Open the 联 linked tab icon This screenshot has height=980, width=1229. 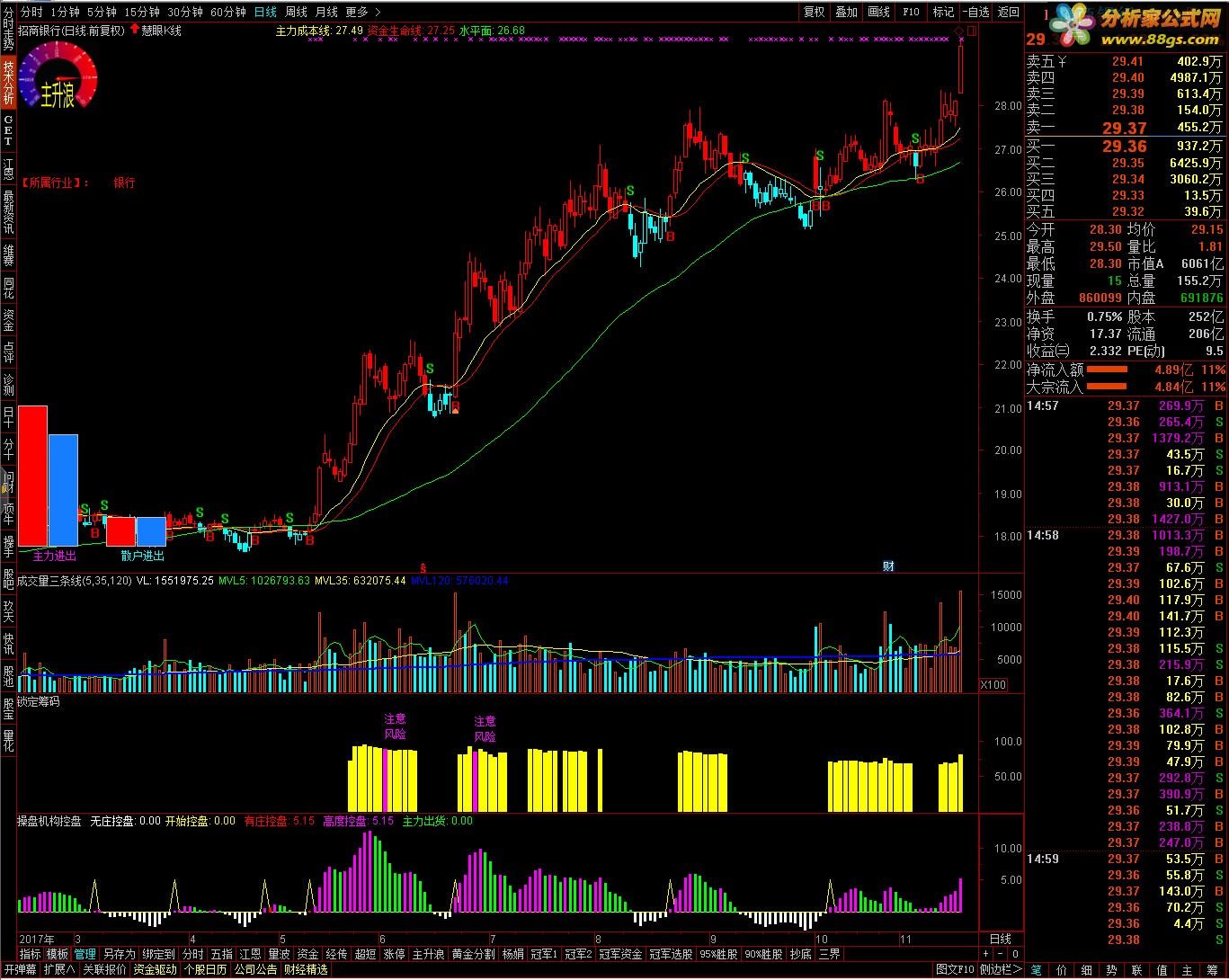tap(1137, 970)
